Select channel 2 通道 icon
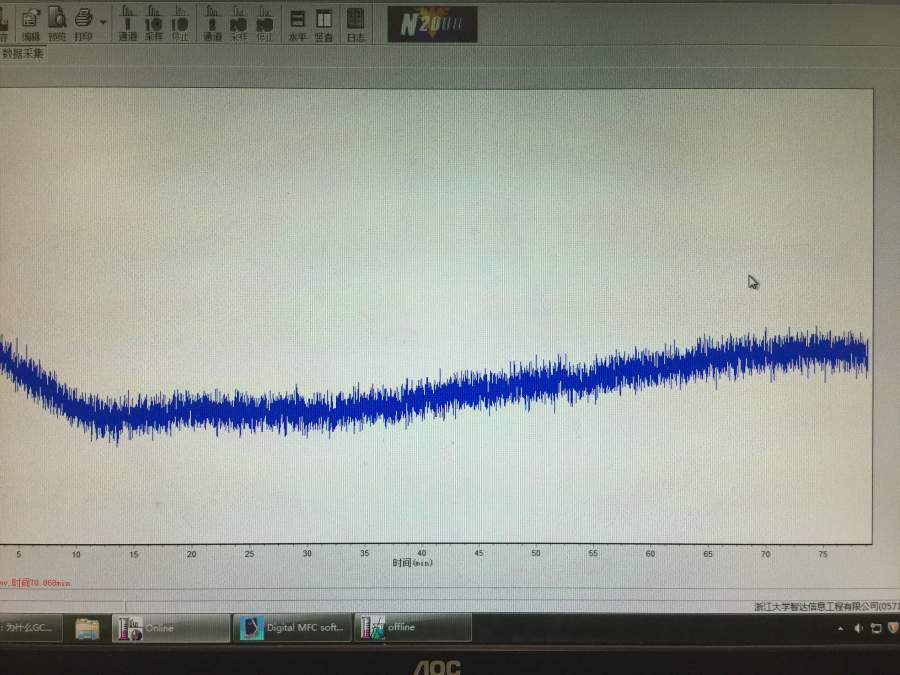This screenshot has width=900, height=675. point(212,24)
